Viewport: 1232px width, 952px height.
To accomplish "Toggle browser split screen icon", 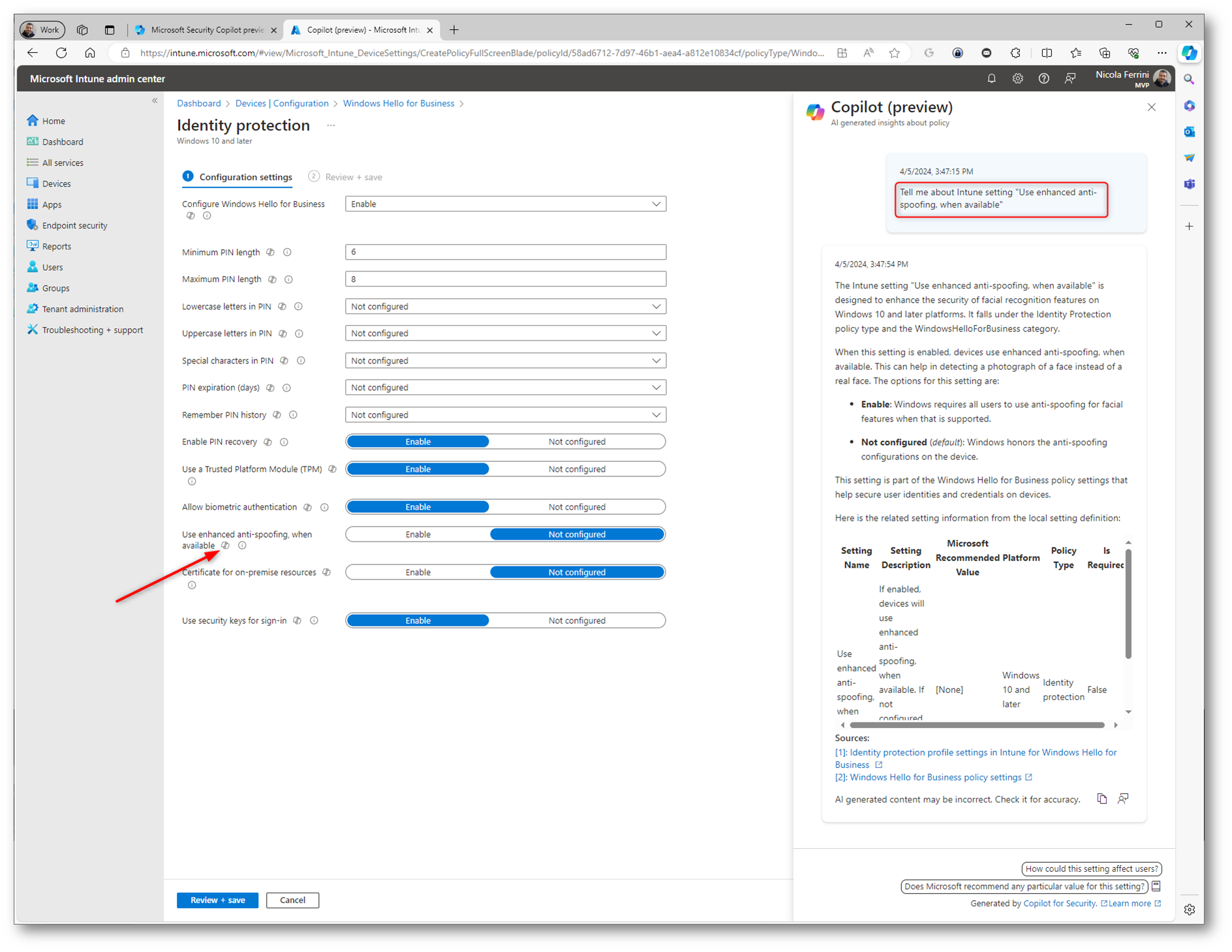I will coord(1047,53).
